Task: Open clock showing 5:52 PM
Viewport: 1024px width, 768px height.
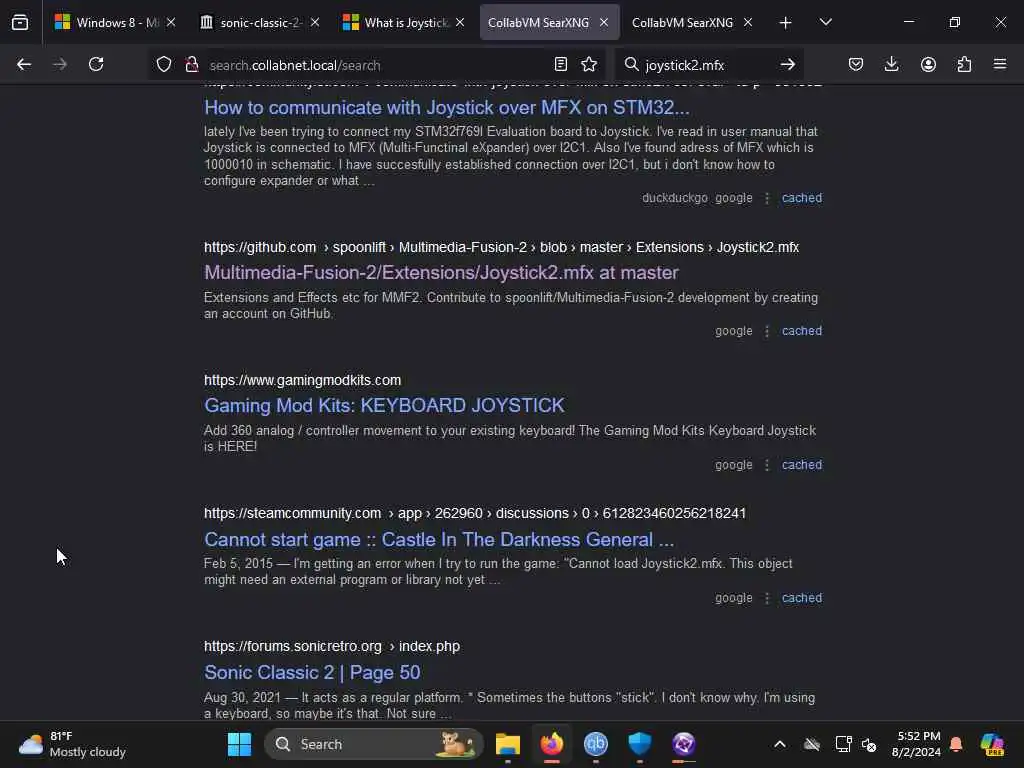Action: coord(917,744)
